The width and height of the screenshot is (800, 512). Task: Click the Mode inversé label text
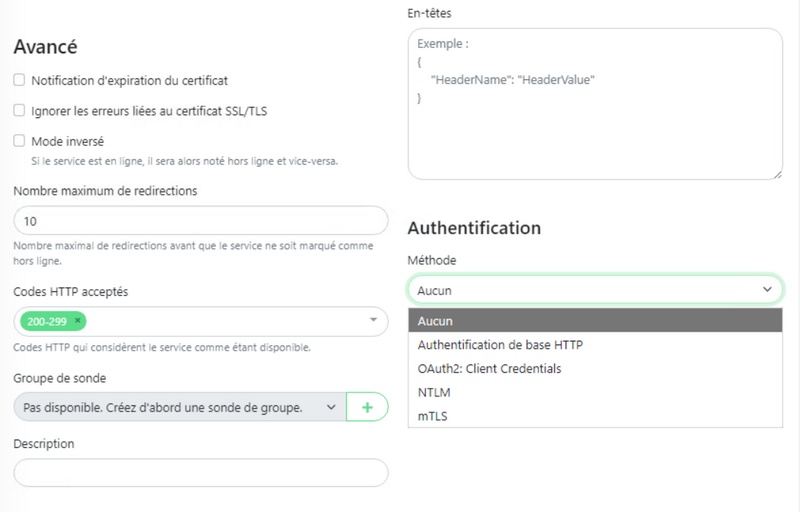click(x=68, y=142)
